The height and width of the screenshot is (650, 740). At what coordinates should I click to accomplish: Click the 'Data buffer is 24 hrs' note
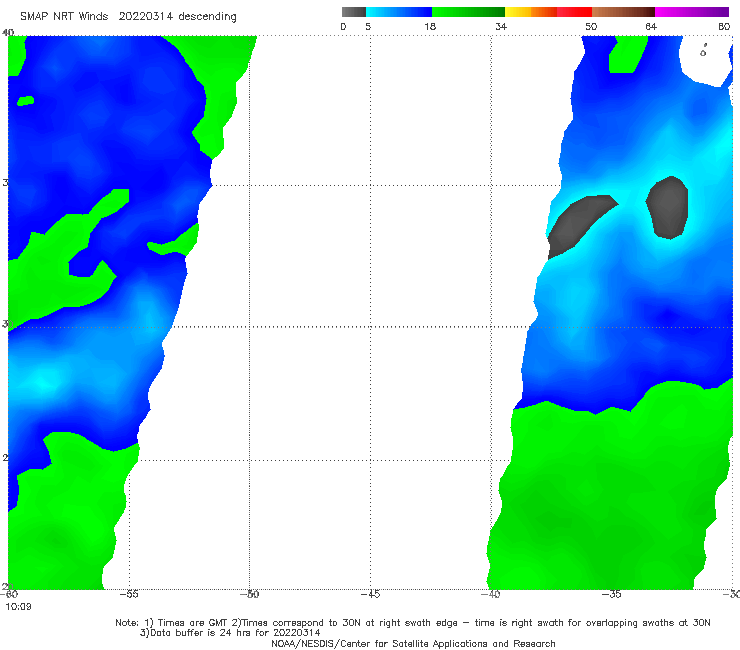(x=229, y=633)
